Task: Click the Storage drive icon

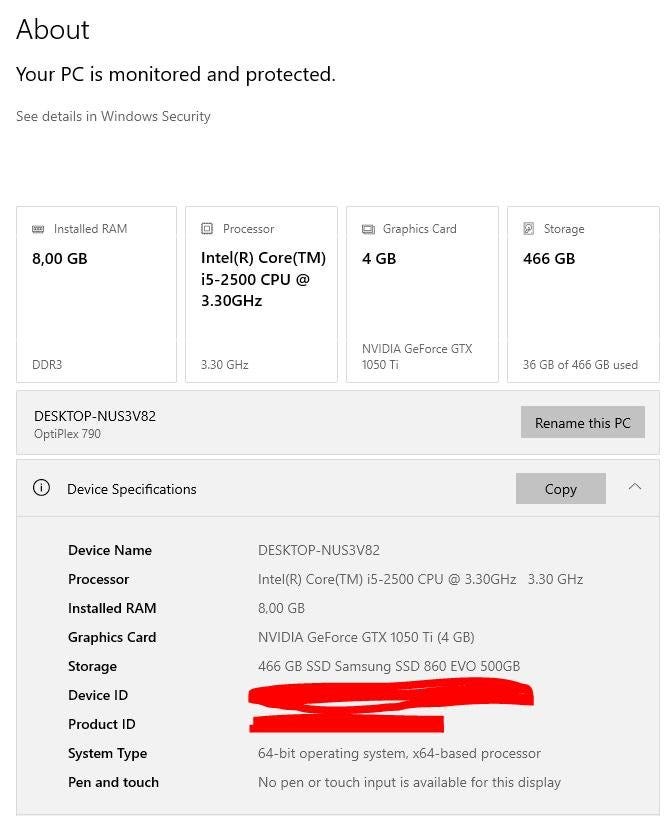Action: point(529,229)
